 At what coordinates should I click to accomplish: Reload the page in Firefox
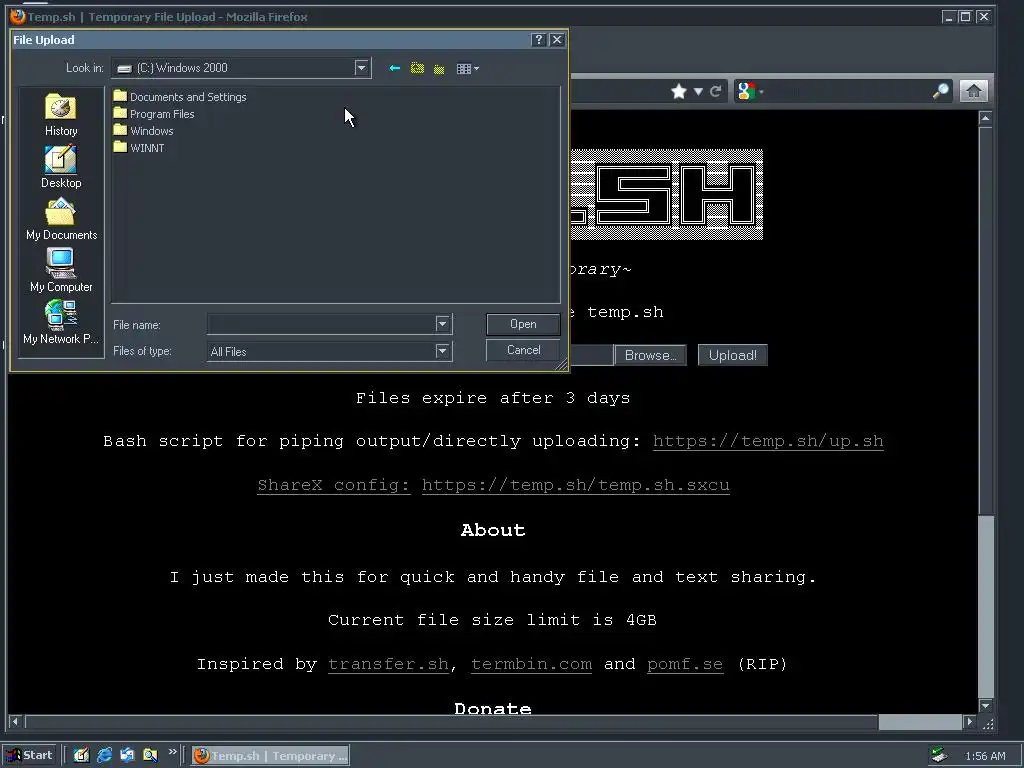(715, 91)
